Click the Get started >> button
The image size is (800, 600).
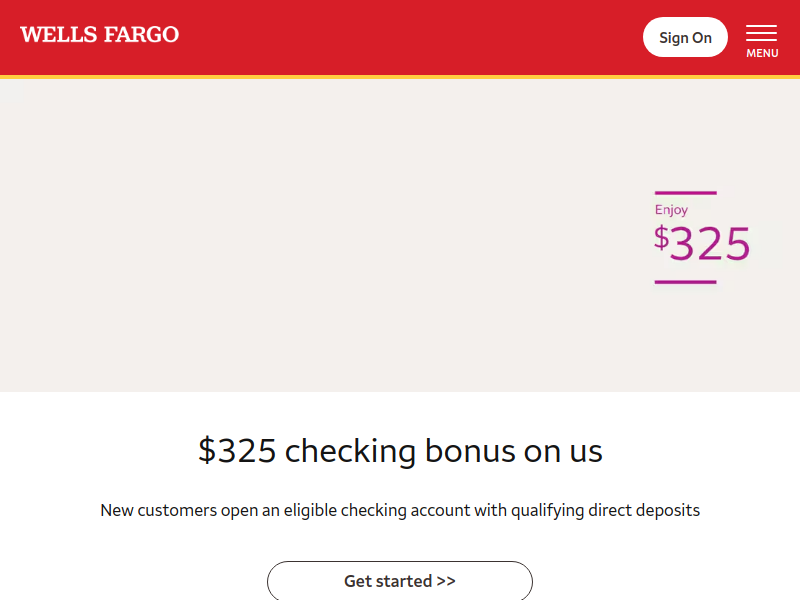coord(399,581)
